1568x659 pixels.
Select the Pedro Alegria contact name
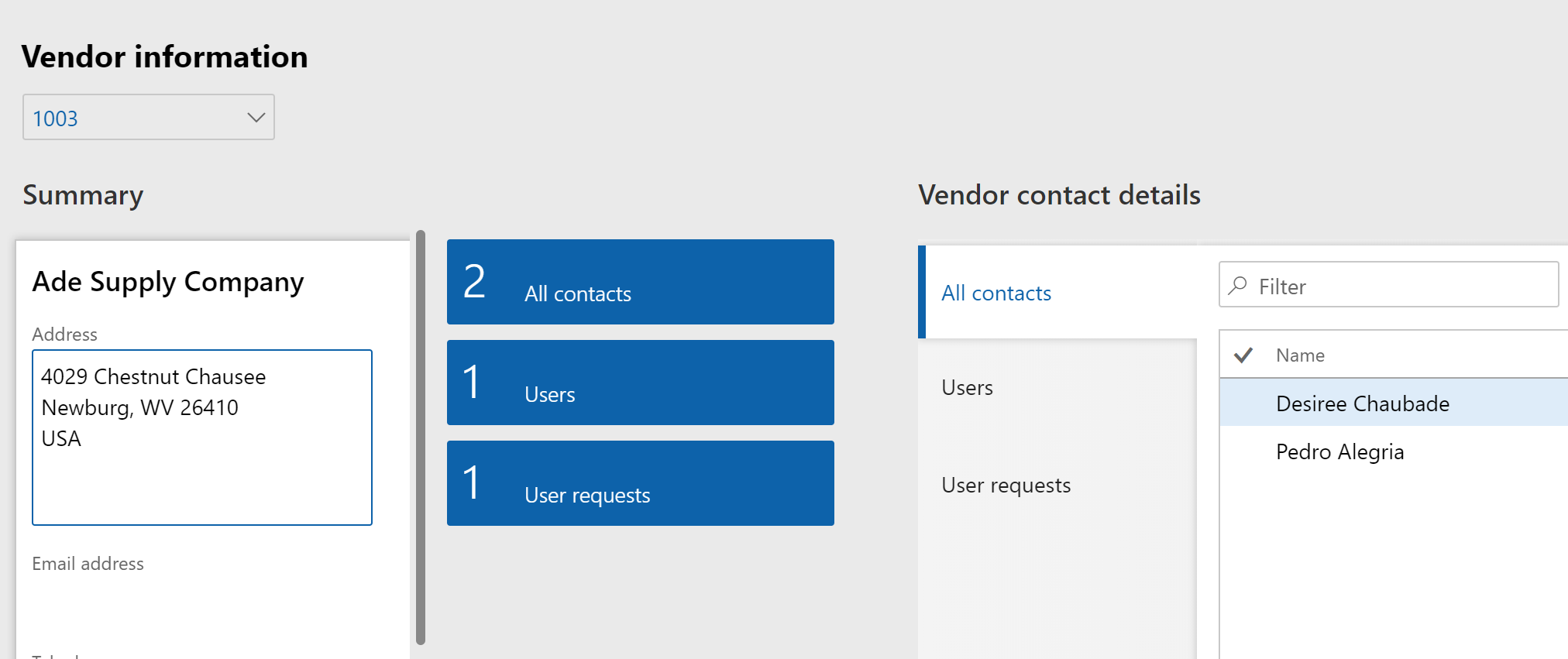click(x=1339, y=451)
